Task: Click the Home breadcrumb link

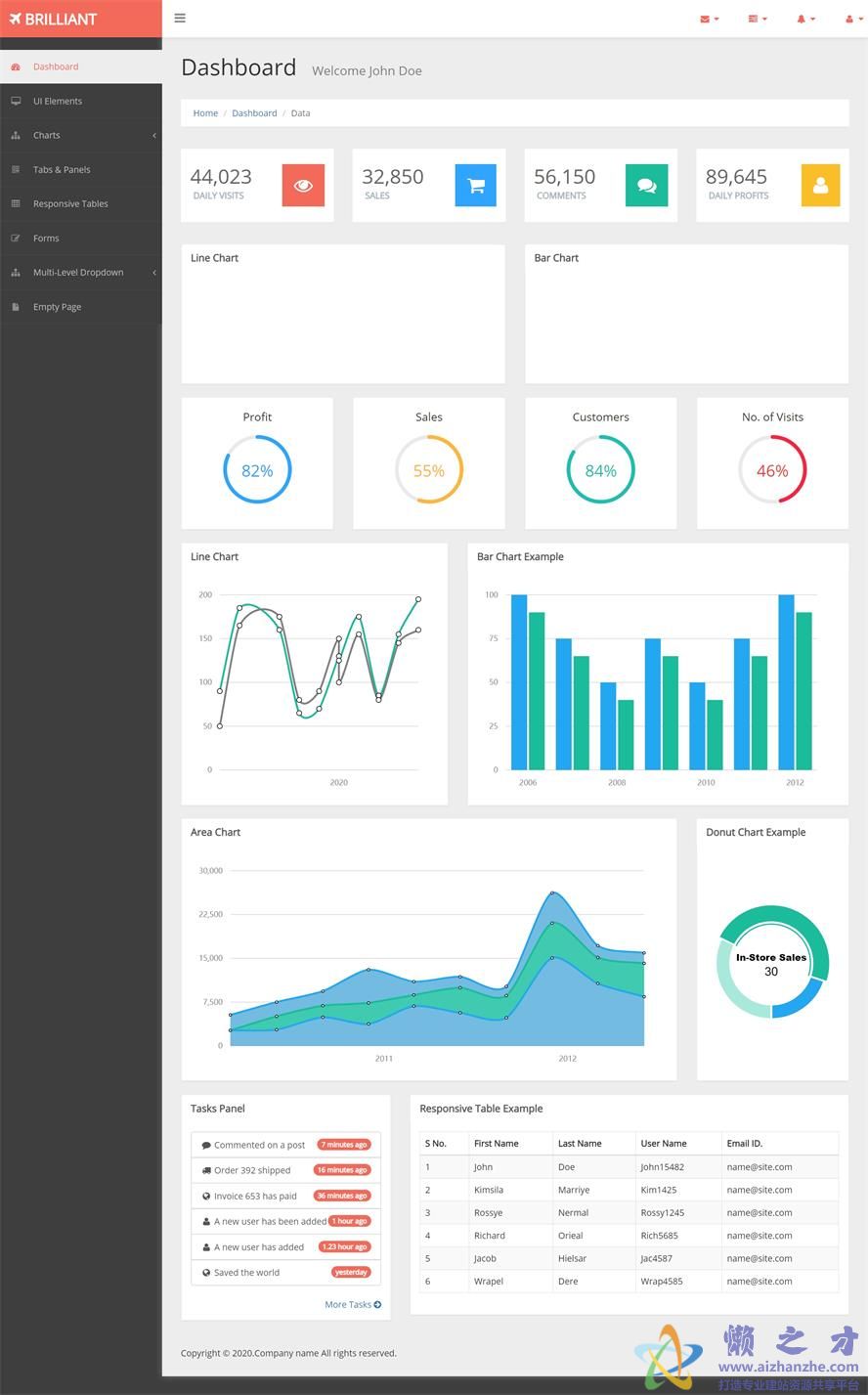Action: point(205,113)
